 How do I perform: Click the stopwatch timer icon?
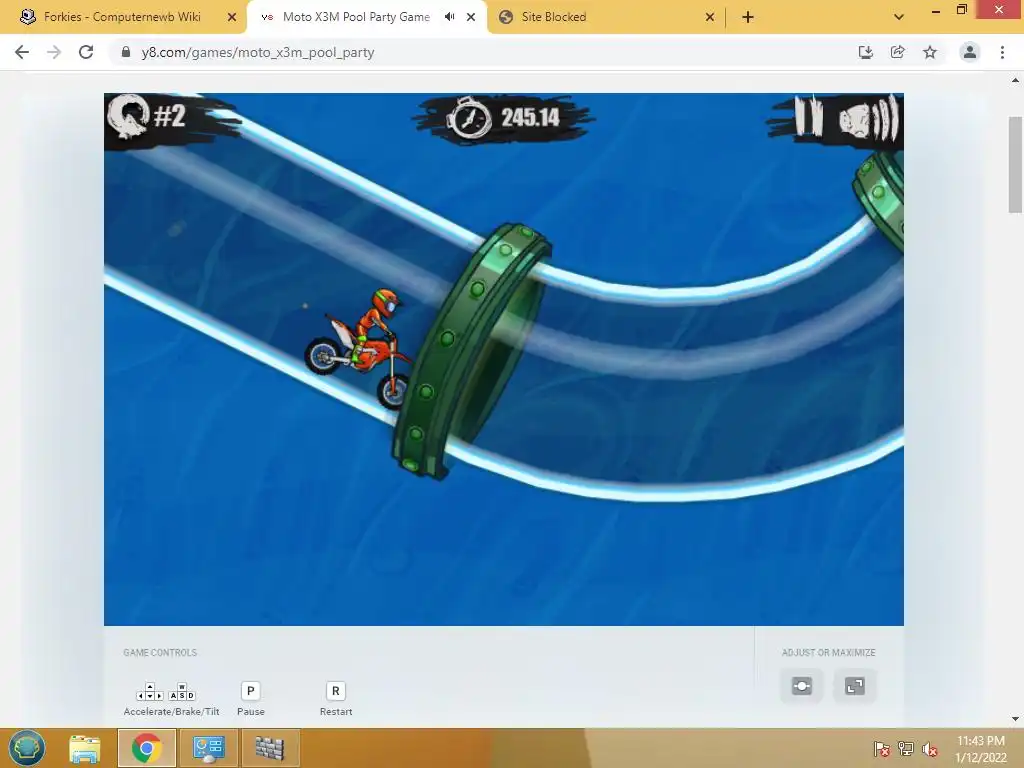coord(468,118)
